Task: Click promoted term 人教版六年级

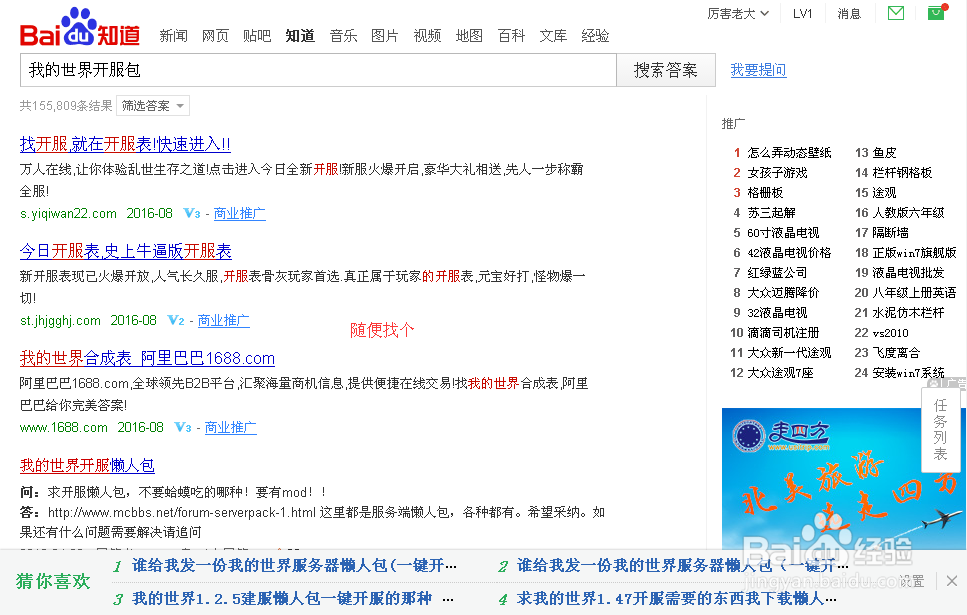Action: [908, 213]
